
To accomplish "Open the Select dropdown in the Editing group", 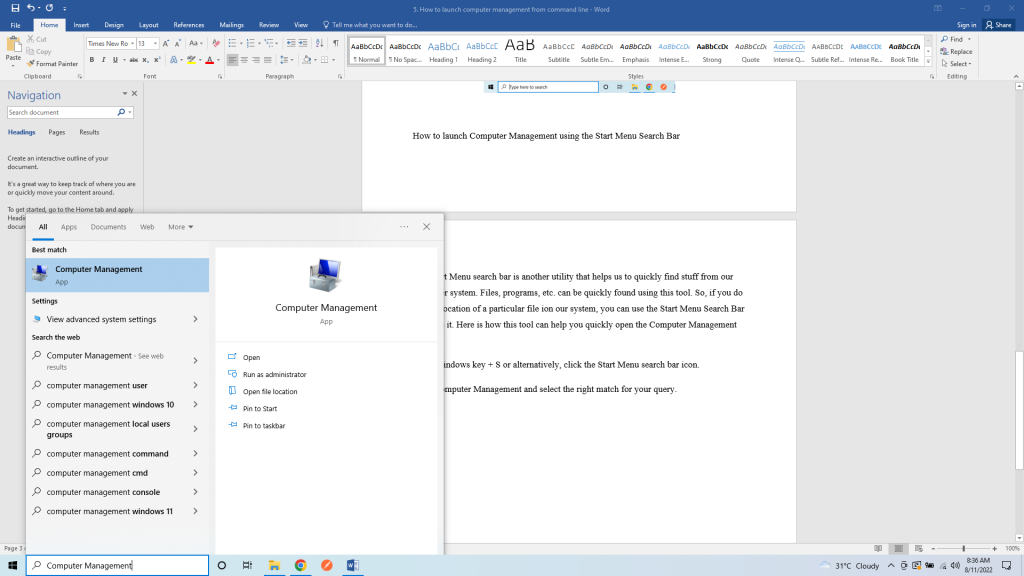I will [958, 63].
